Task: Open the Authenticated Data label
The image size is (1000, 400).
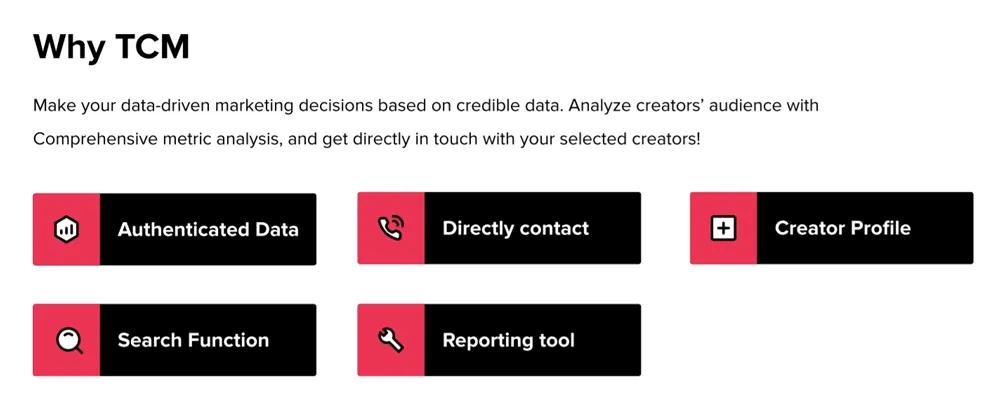Action: [x=208, y=229]
